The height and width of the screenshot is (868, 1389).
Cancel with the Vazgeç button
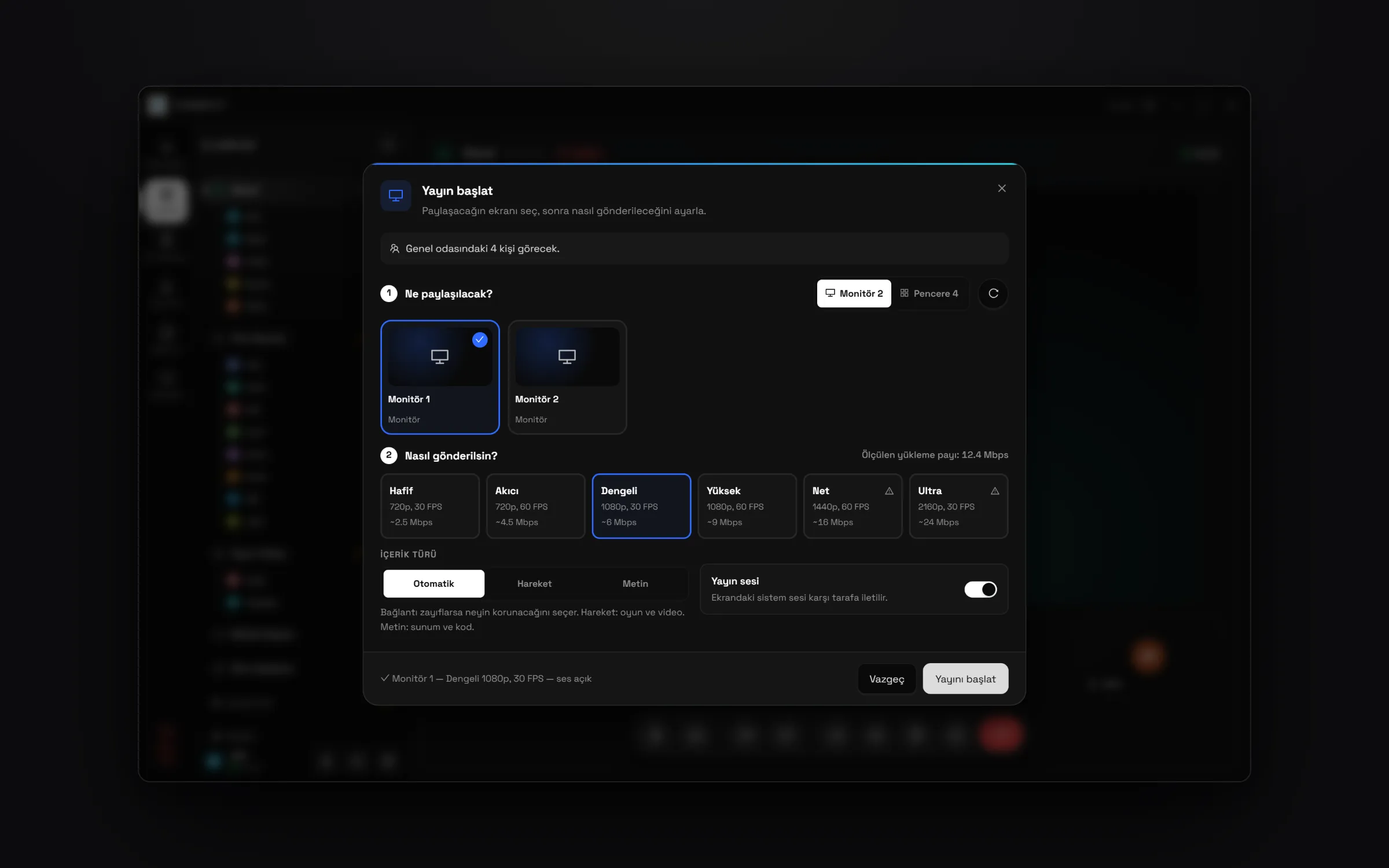tap(887, 679)
